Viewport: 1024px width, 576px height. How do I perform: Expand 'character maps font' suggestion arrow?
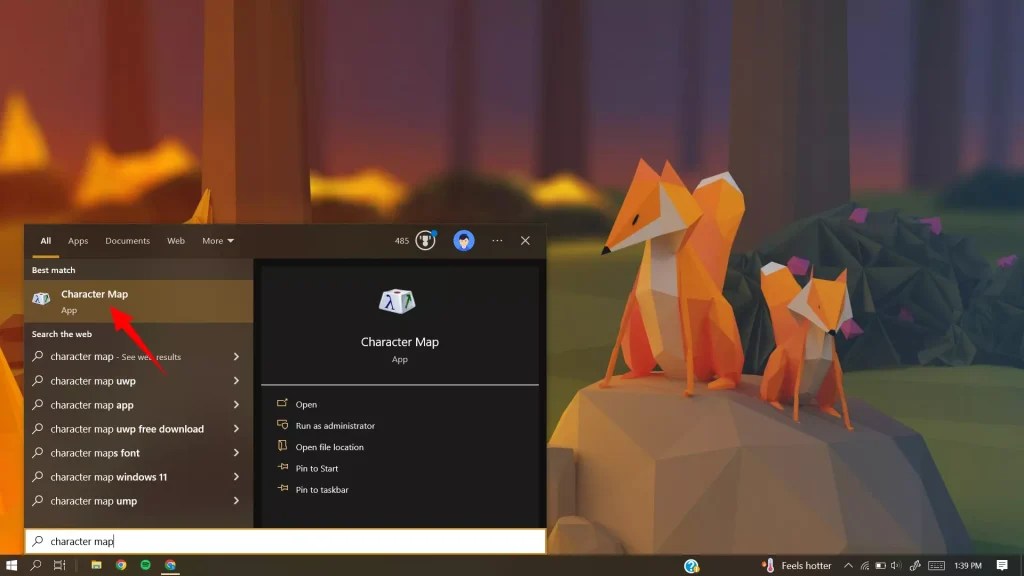[236, 453]
